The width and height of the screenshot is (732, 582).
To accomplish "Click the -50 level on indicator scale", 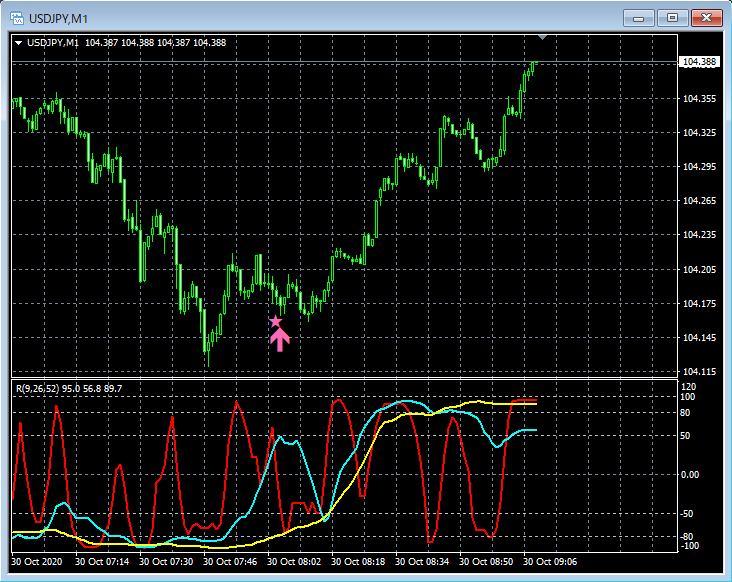I will coord(686,514).
